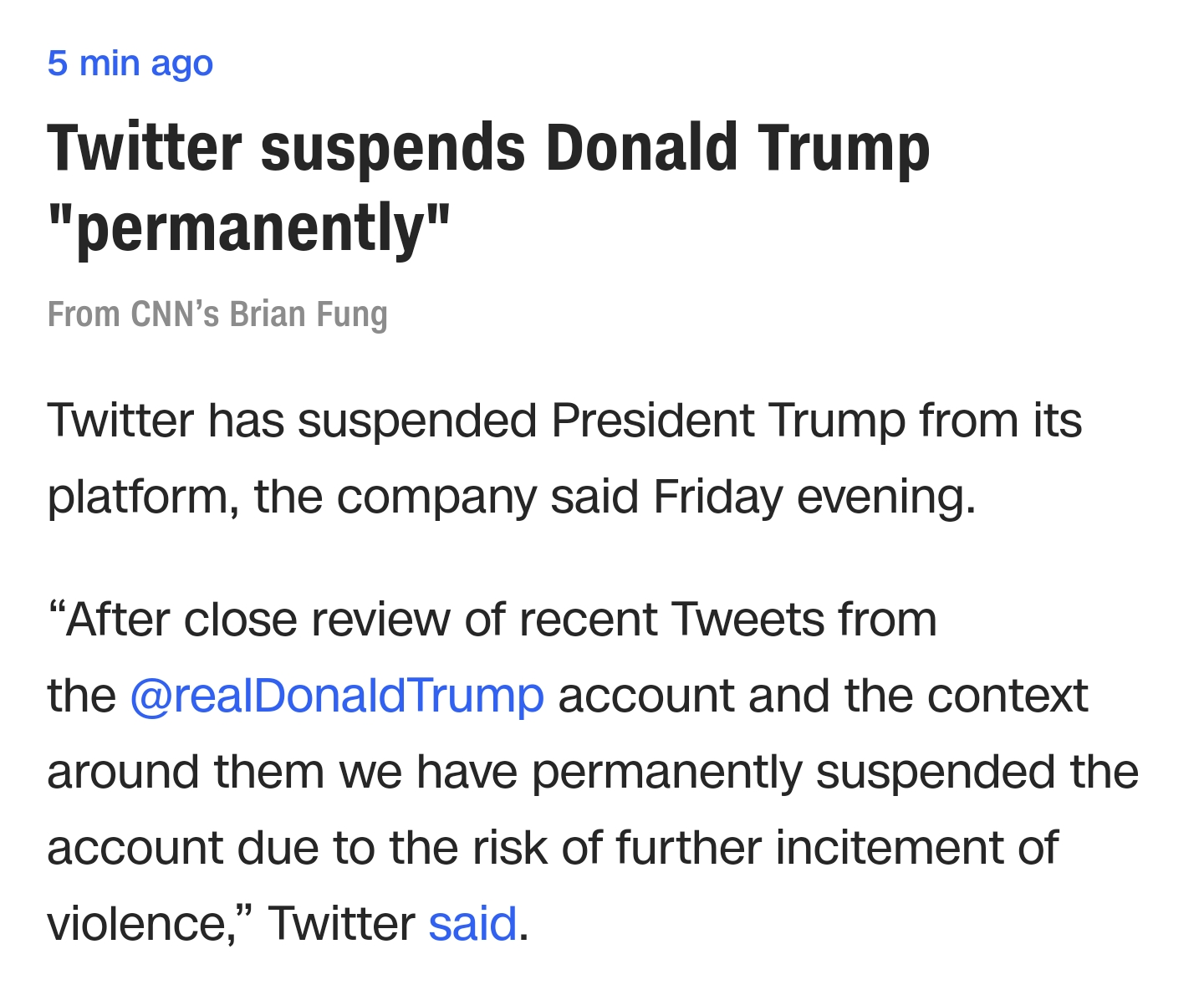Click the word "incitement" in the quote
This screenshot has width=1204, height=990.
click(x=890, y=848)
